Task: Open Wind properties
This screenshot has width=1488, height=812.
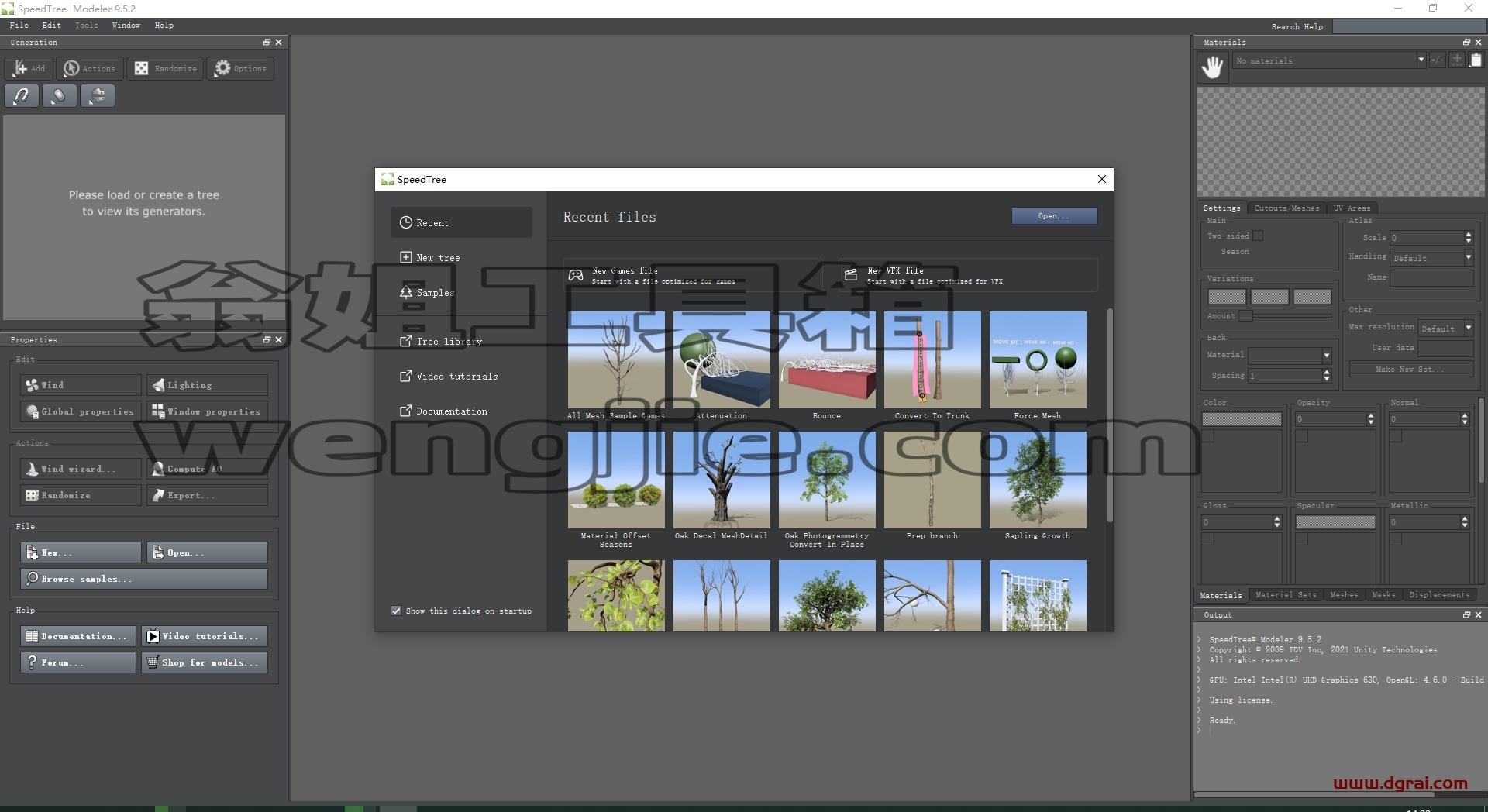Action: (x=81, y=385)
